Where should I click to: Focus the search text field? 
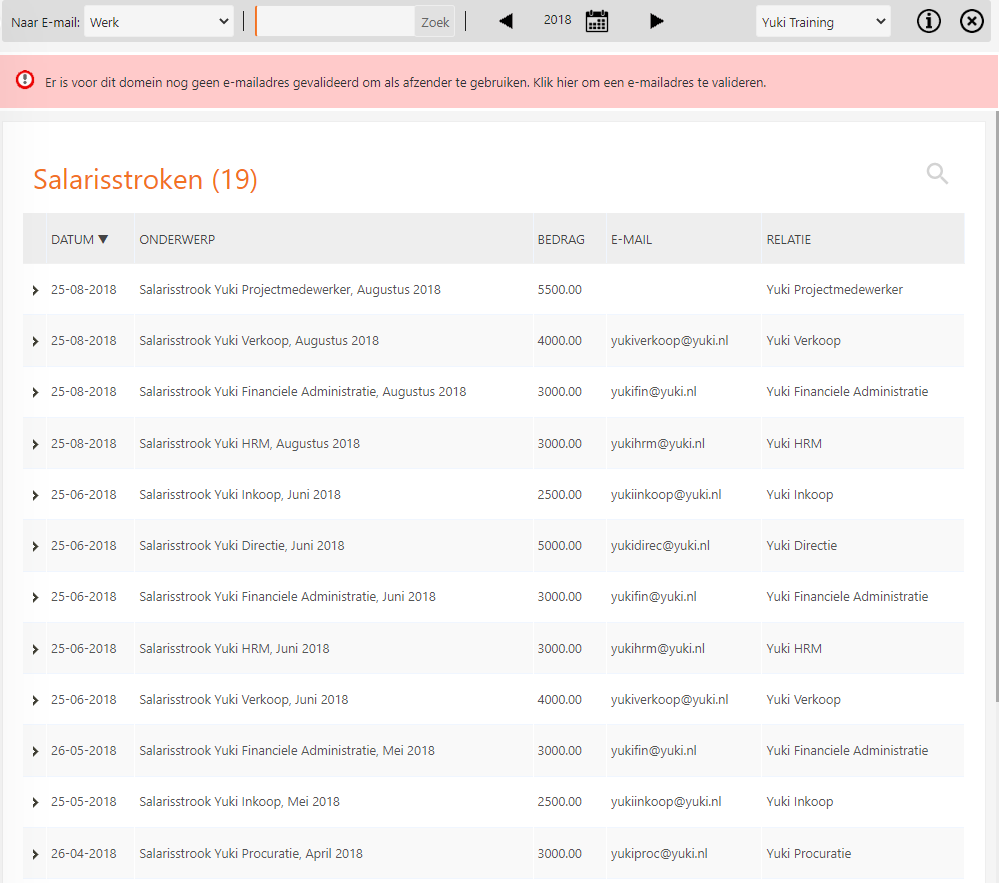click(x=335, y=22)
